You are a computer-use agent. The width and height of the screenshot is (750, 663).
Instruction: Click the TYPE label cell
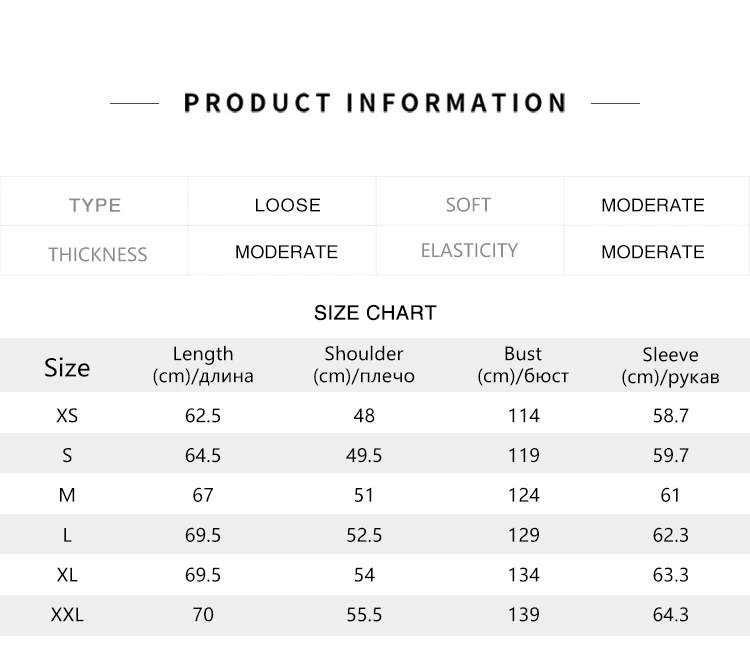click(x=95, y=205)
